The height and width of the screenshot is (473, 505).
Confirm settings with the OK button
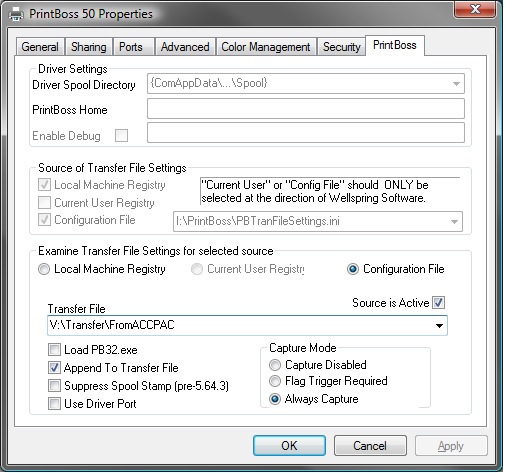coord(289,446)
